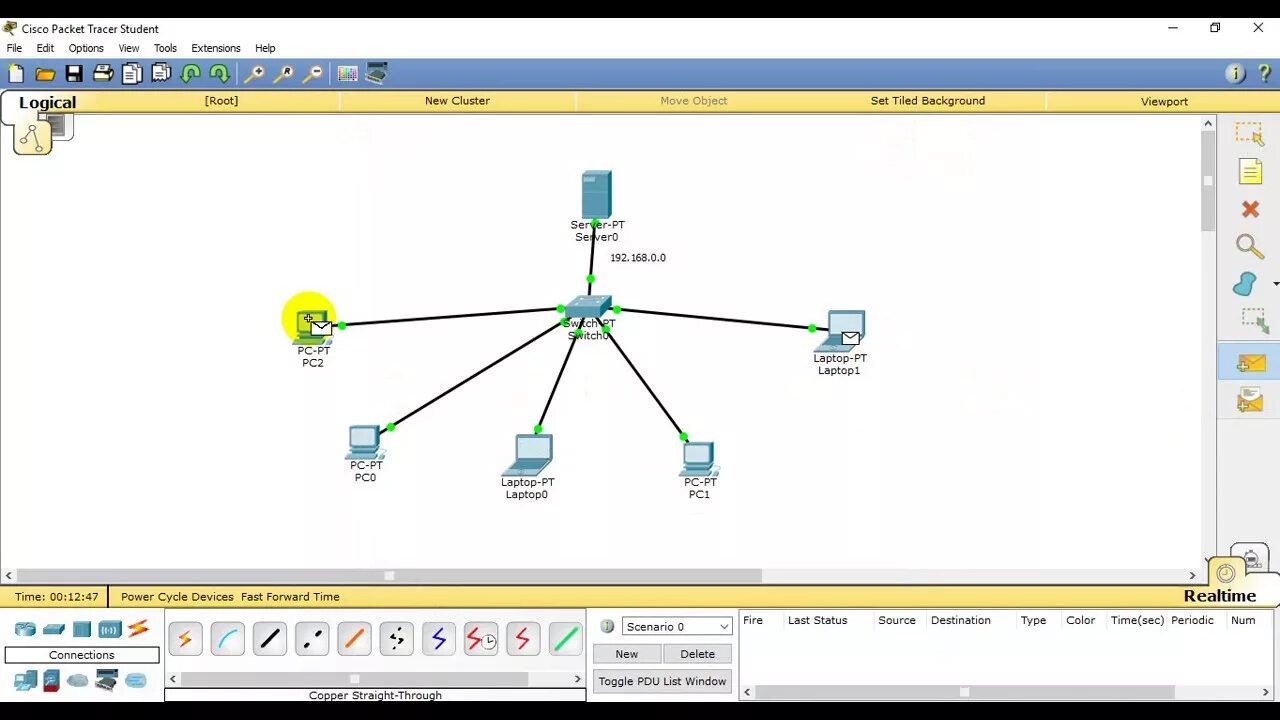Click Toggle PDU List Window button
Viewport: 1280px width, 720px height.
tap(662, 681)
